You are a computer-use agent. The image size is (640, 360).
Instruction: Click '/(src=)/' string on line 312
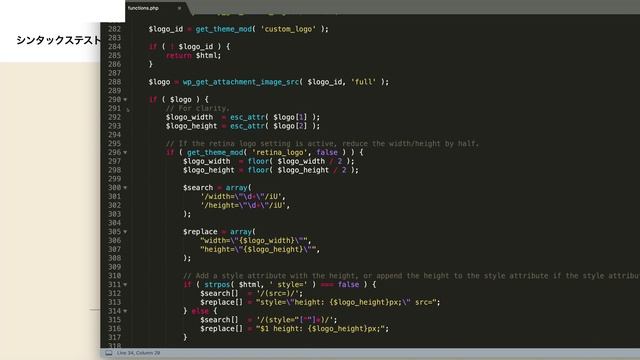[x=278, y=293]
